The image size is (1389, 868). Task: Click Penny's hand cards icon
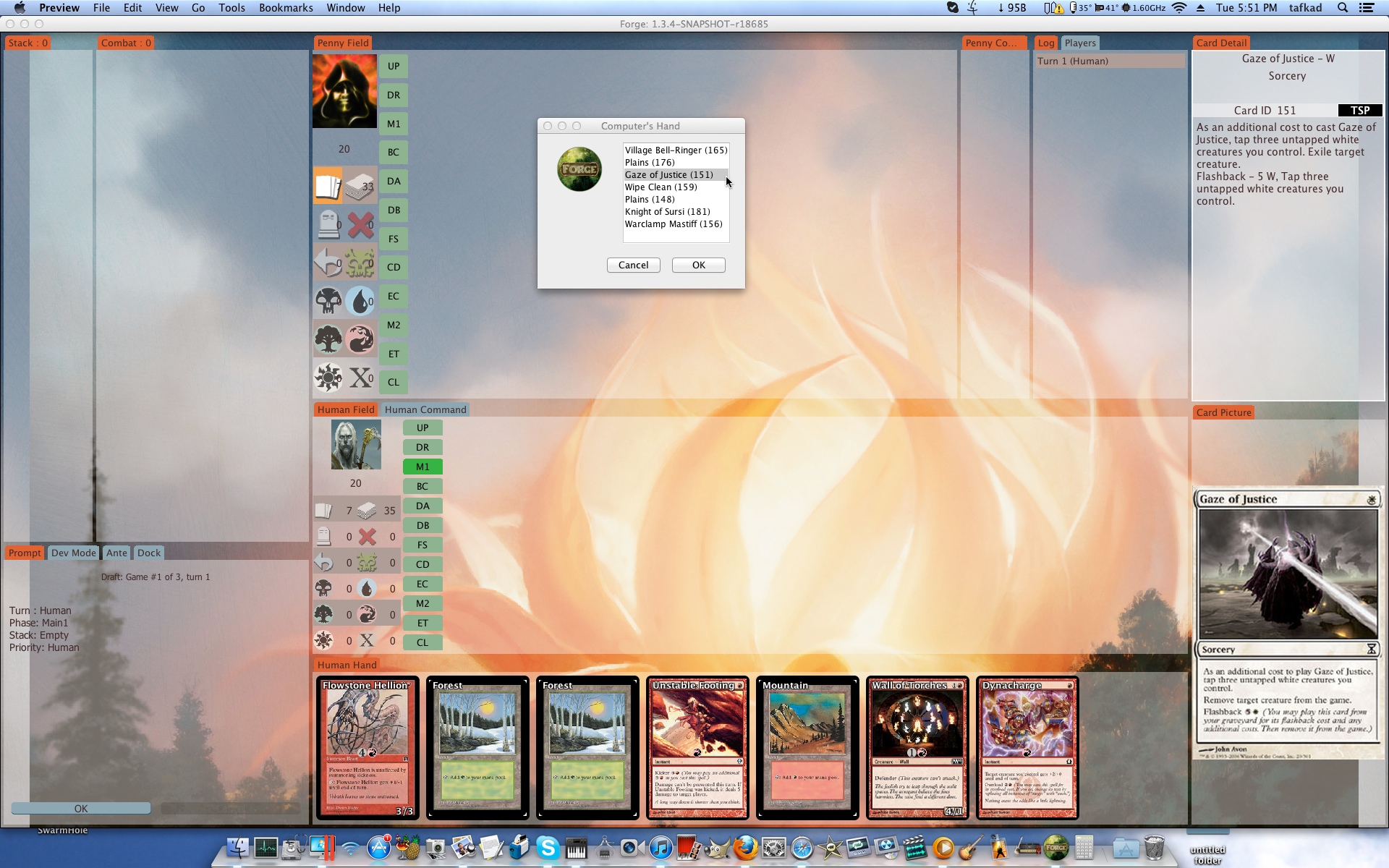coord(328,186)
